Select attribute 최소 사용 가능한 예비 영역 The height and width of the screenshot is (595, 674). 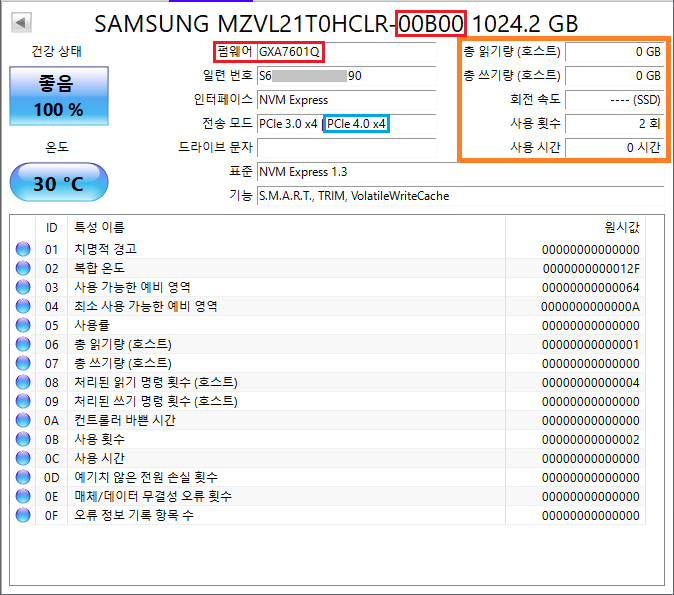pos(146,307)
